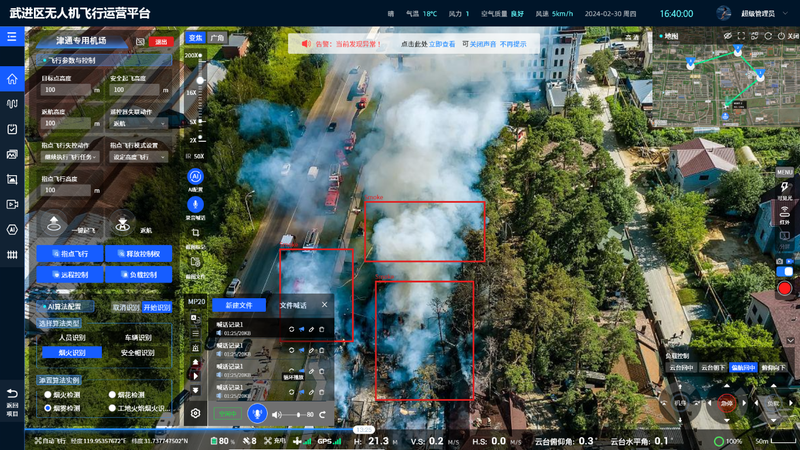Click the one-key takeoff icon

coord(54,223)
